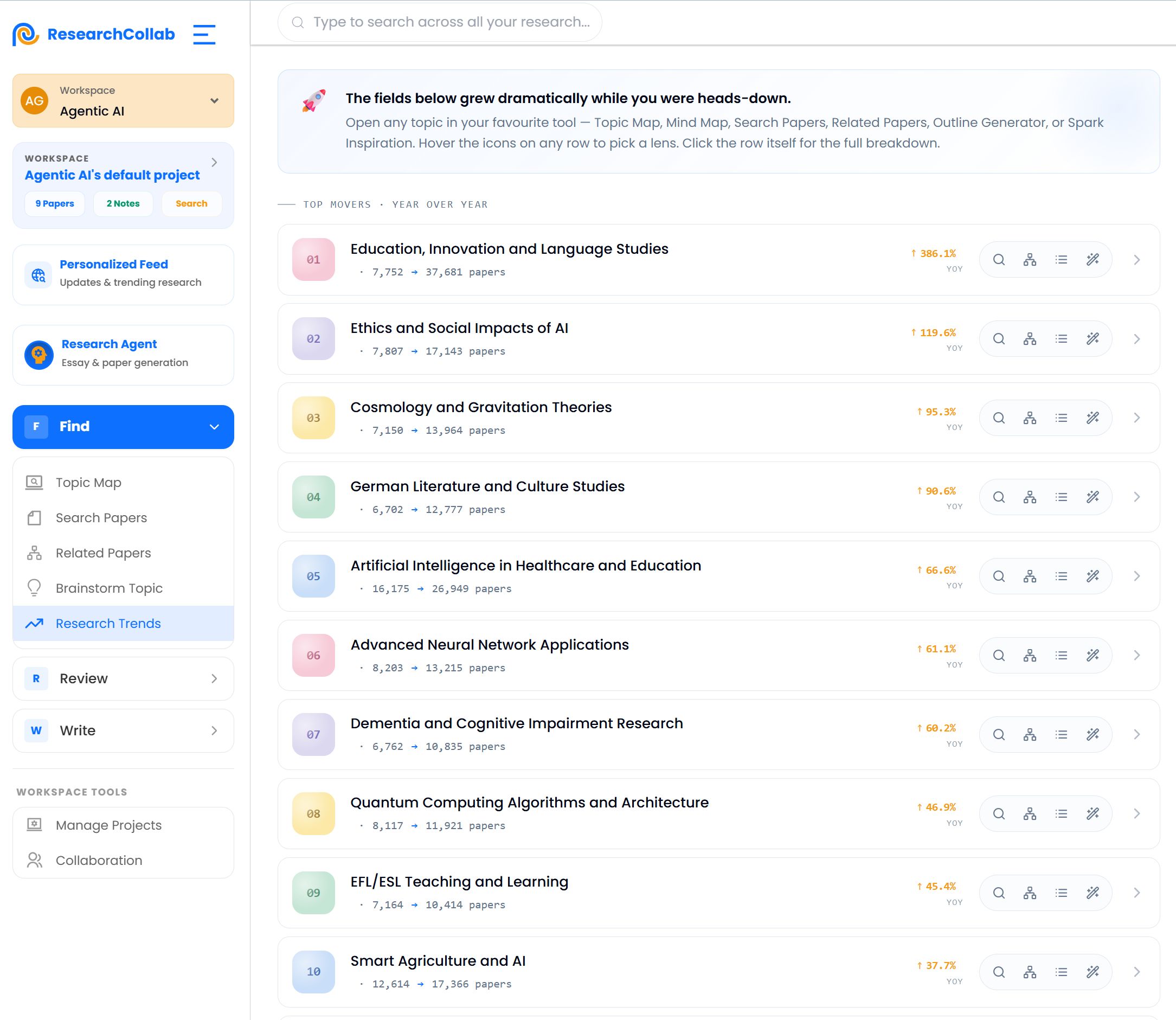Image resolution: width=1176 pixels, height=1020 pixels.
Task: Click search icon for Dementia research row
Action: tap(998, 734)
